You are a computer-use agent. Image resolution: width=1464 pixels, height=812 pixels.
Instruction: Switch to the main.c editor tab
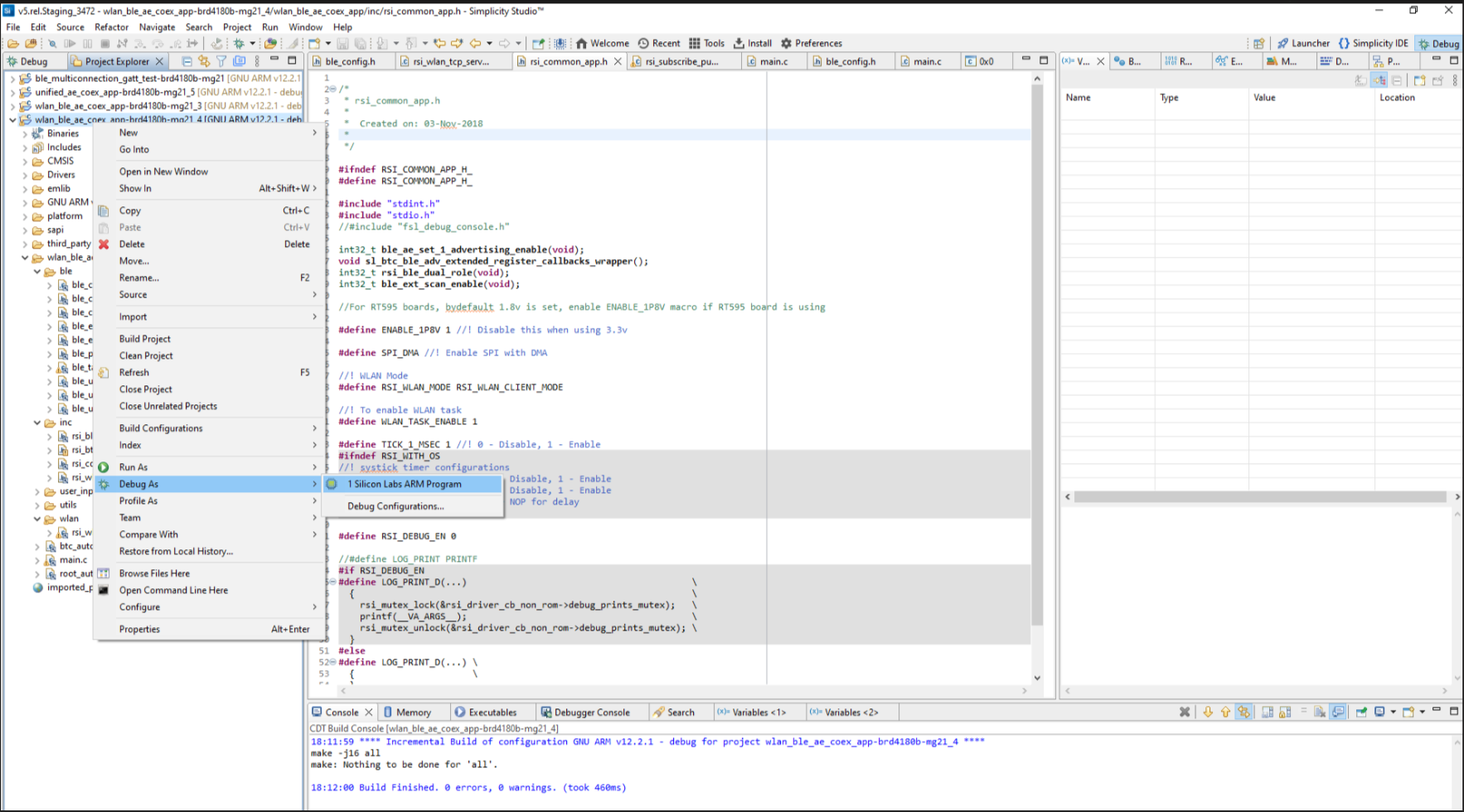coord(773,61)
